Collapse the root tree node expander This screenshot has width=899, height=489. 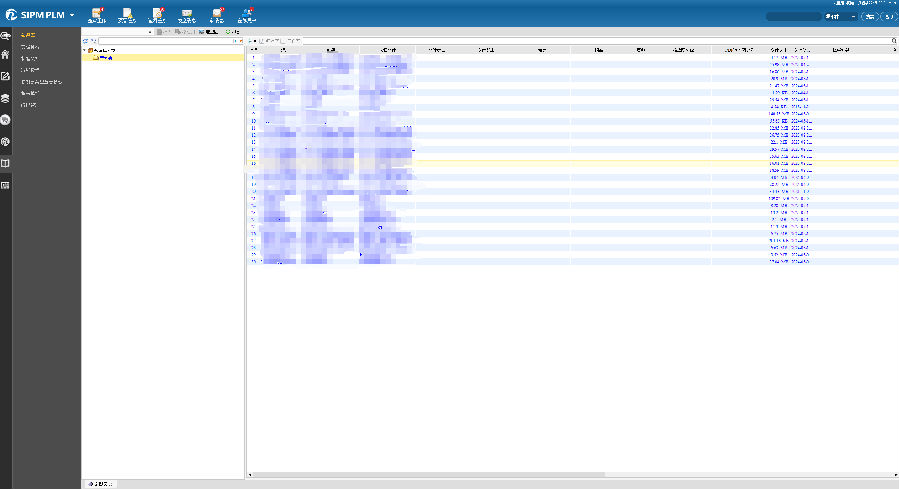tap(84, 49)
